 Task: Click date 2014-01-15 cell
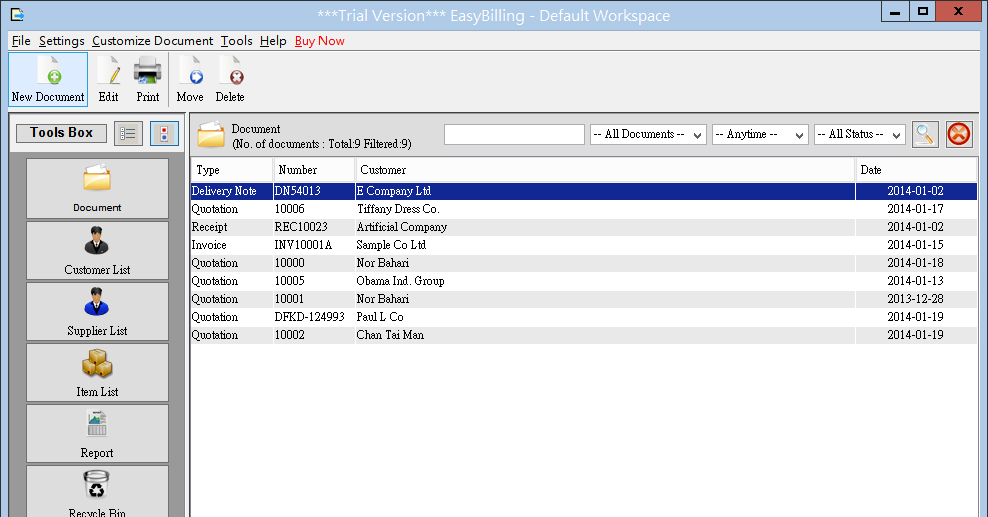[915, 245]
